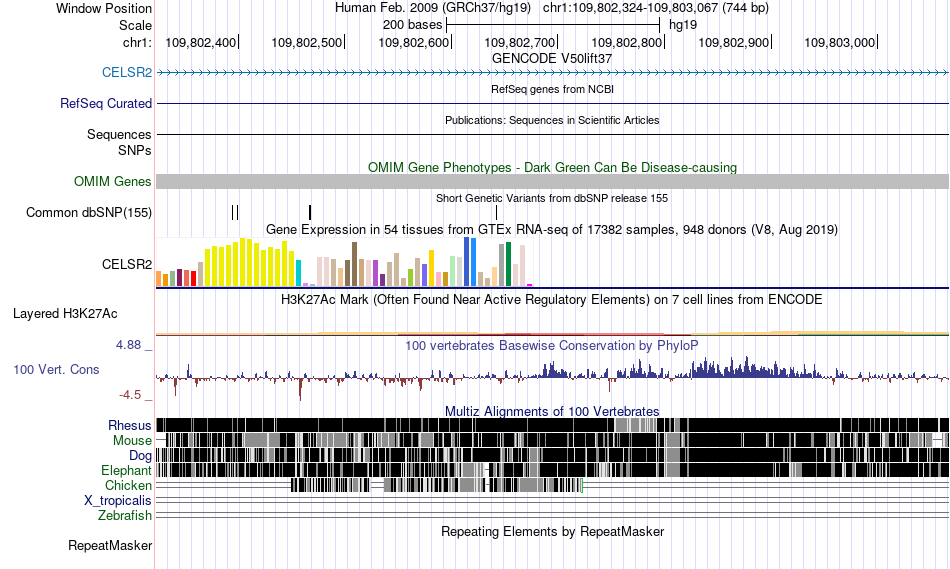Click the 4.88 PhyloP upper limit
950x569 pixels.
(128, 345)
